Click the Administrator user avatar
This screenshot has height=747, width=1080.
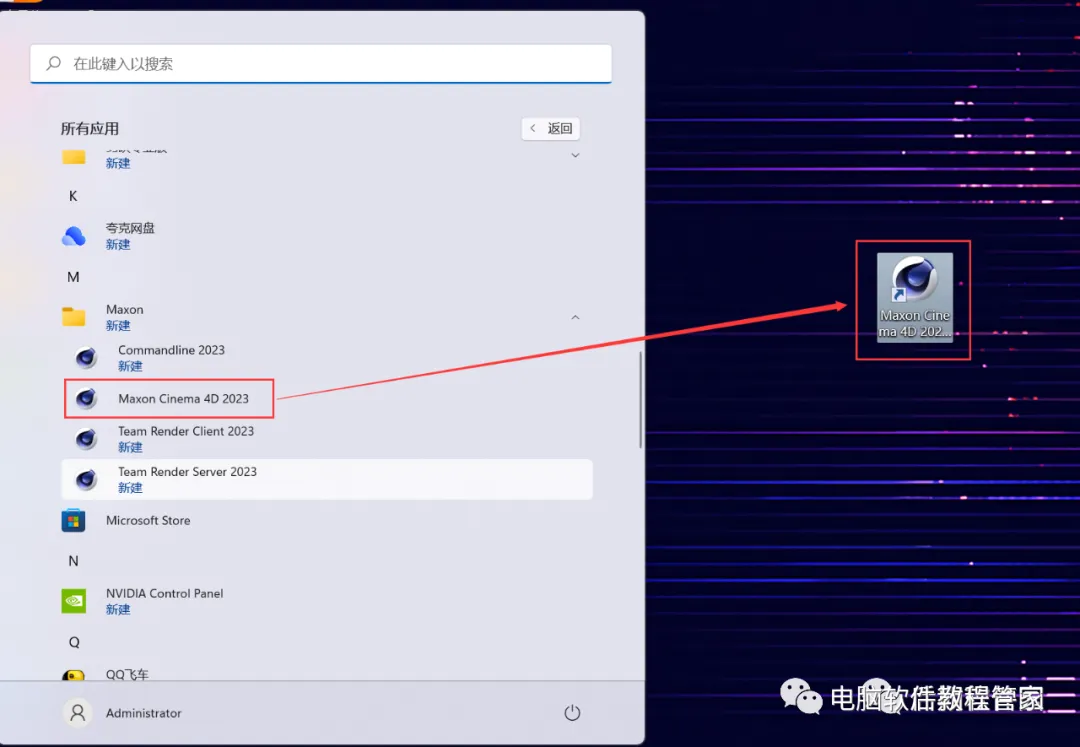pos(78,713)
